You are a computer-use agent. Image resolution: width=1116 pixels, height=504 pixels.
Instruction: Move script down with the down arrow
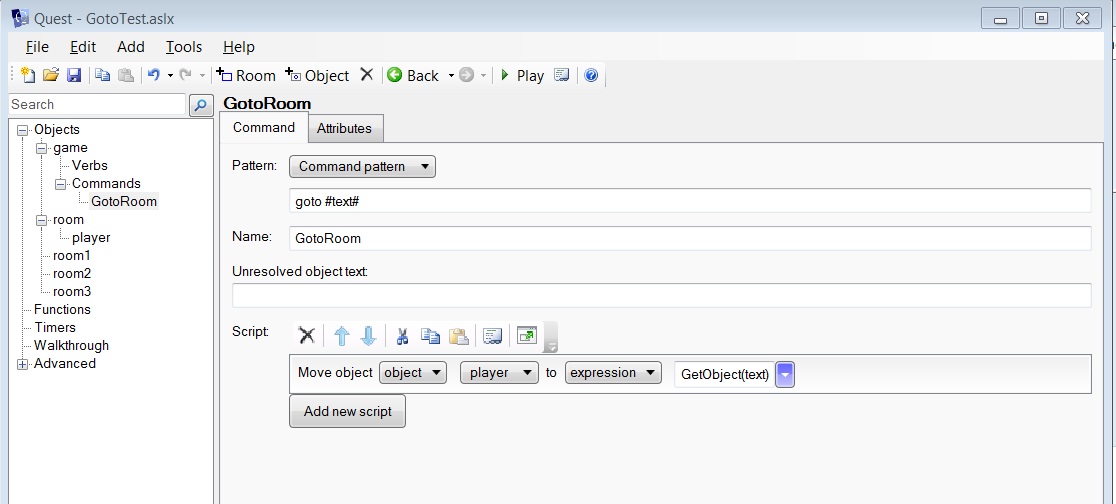(367, 336)
